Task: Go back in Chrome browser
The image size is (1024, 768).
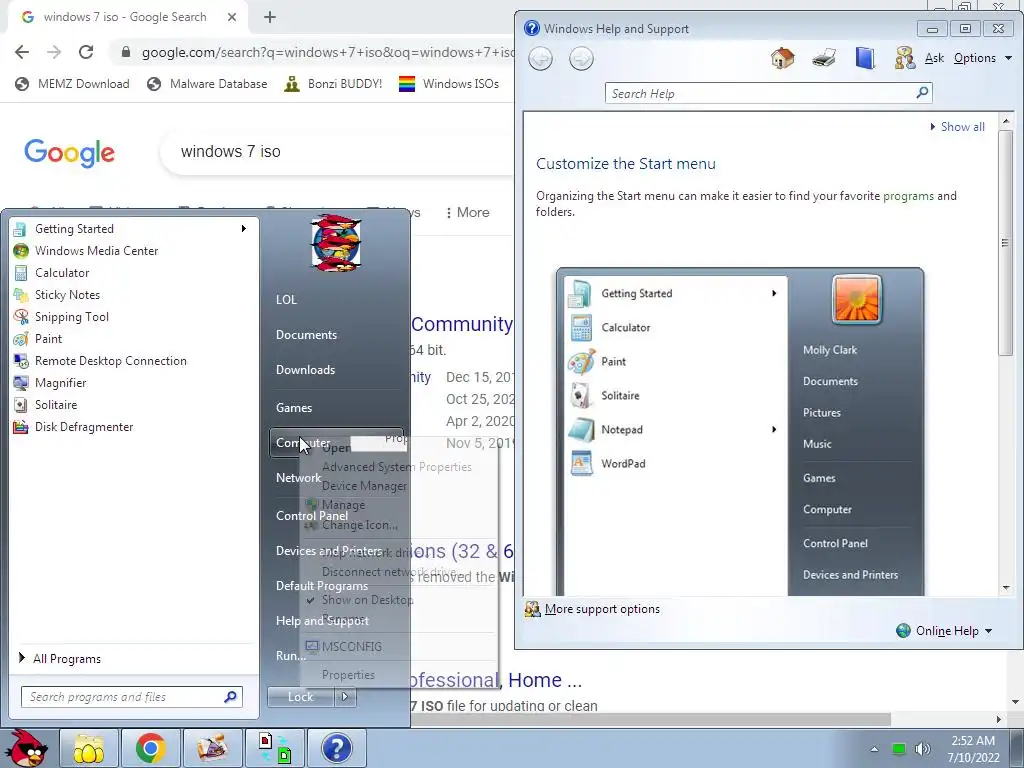Action: pyautogui.click(x=22, y=52)
